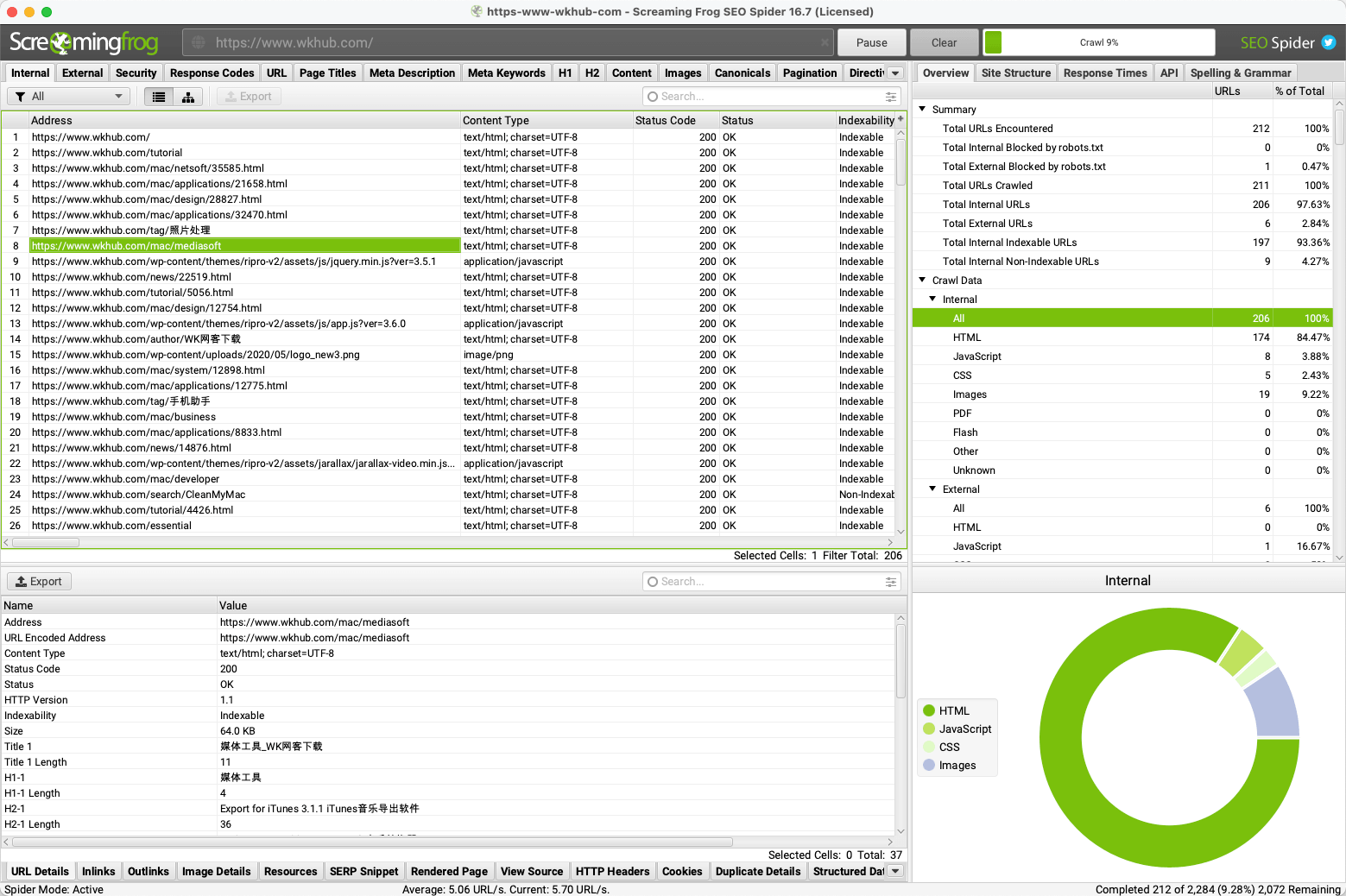Open the SERP Snippet tab
This screenshot has height=896, width=1346.
pyautogui.click(x=364, y=872)
